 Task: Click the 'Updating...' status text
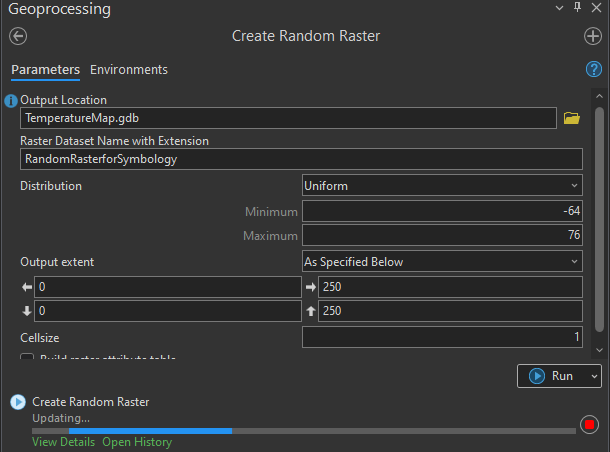coord(61,418)
